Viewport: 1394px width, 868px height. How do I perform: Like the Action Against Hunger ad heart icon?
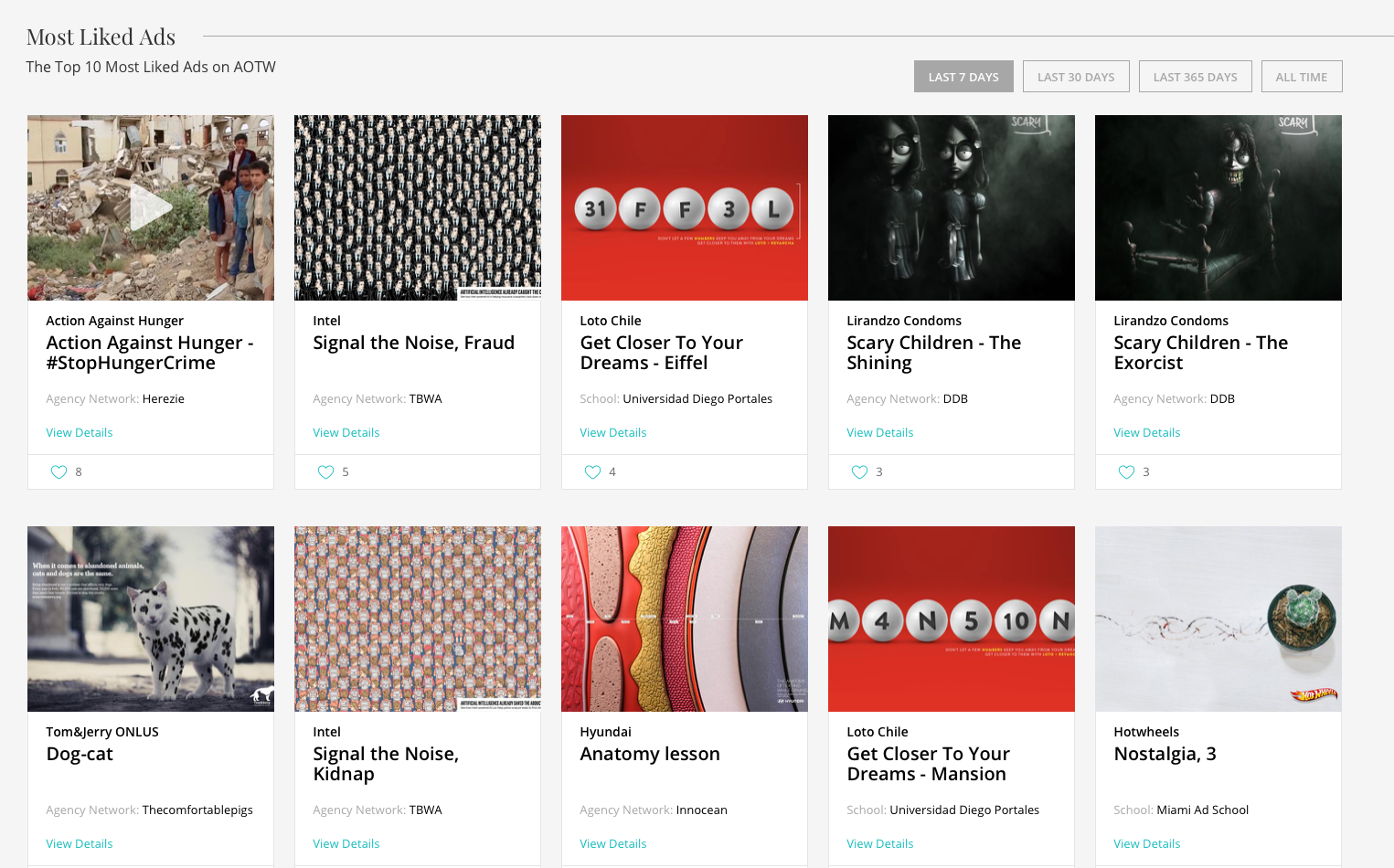[x=59, y=472]
